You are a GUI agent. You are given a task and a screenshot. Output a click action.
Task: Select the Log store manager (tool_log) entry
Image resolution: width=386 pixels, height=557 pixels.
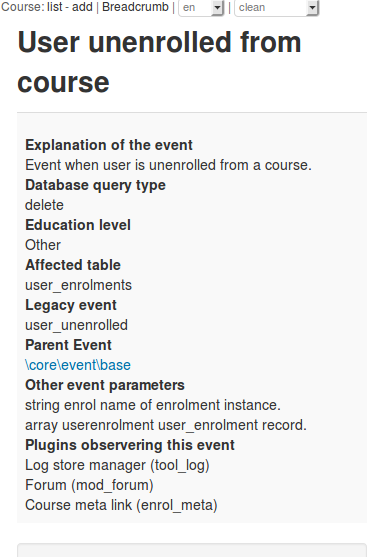[117, 465]
